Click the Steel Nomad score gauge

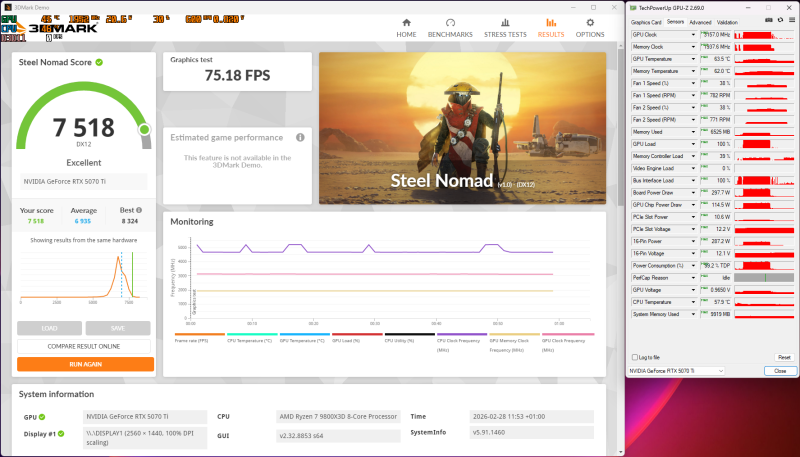(x=84, y=116)
